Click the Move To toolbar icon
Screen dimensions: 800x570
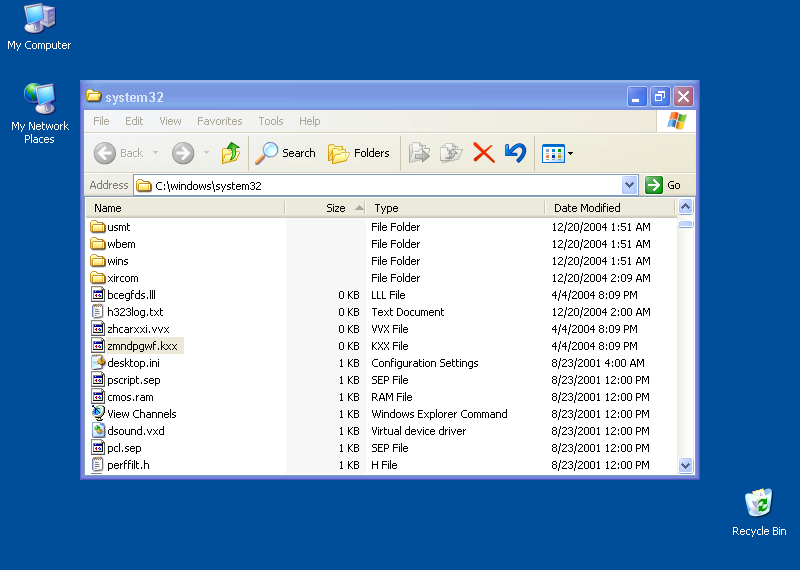(x=419, y=153)
